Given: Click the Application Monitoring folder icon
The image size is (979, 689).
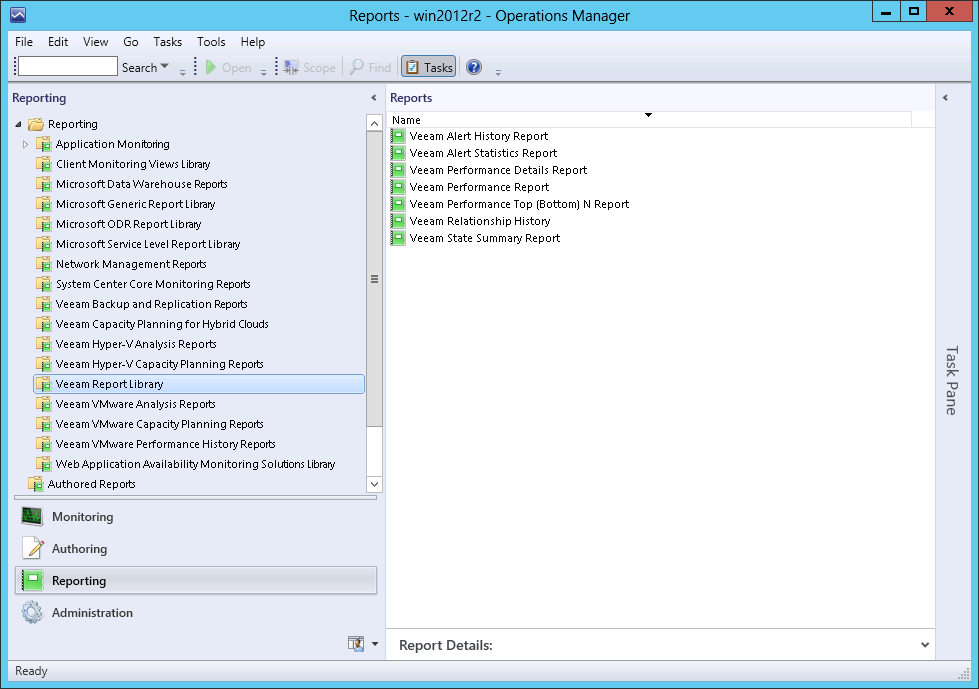Looking at the screenshot, I should point(44,144).
